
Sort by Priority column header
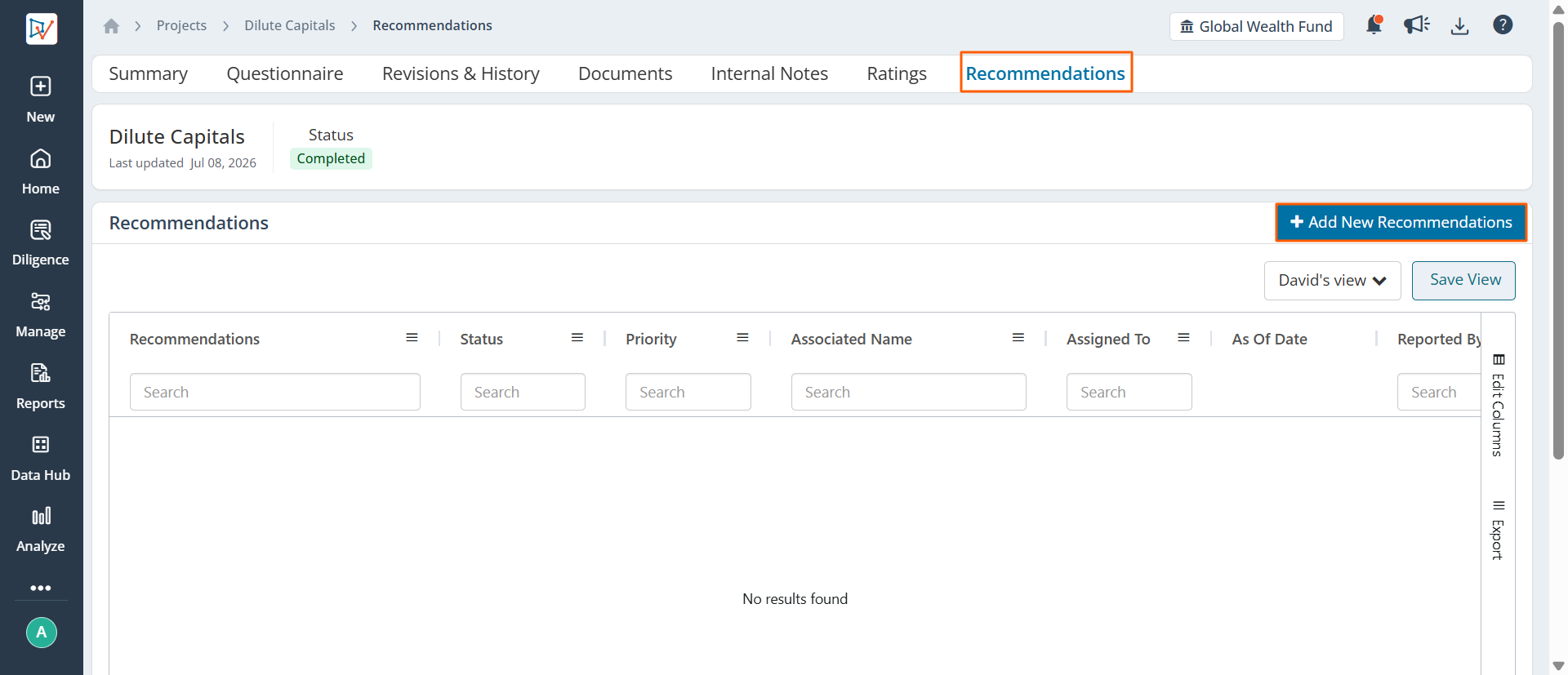[x=651, y=339]
